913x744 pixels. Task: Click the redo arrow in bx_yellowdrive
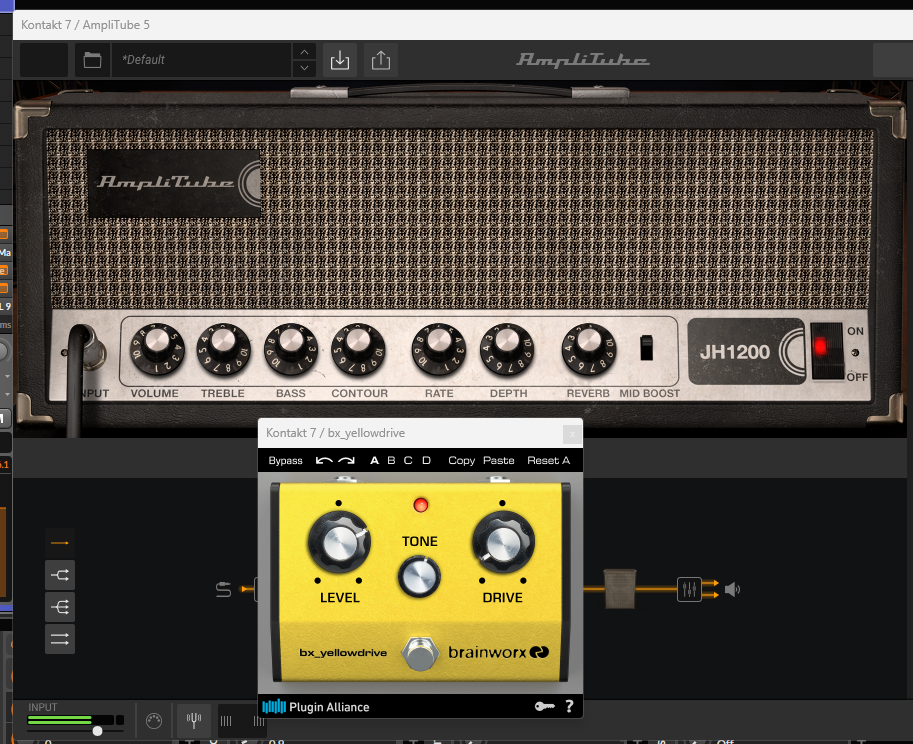pos(346,460)
